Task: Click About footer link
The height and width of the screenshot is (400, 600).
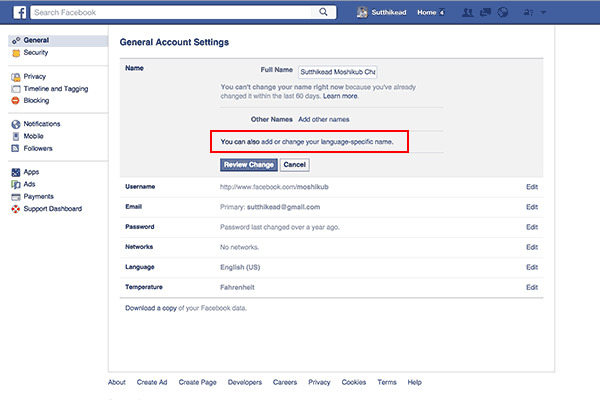Action: click(x=117, y=382)
